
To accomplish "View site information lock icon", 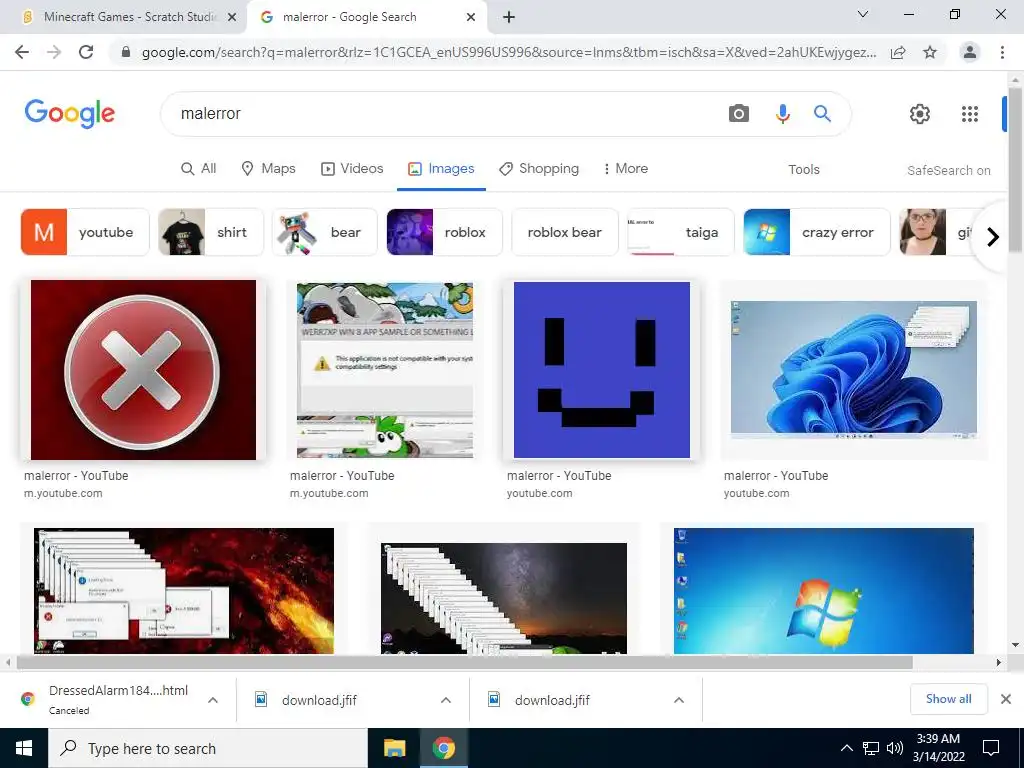I will [126, 52].
